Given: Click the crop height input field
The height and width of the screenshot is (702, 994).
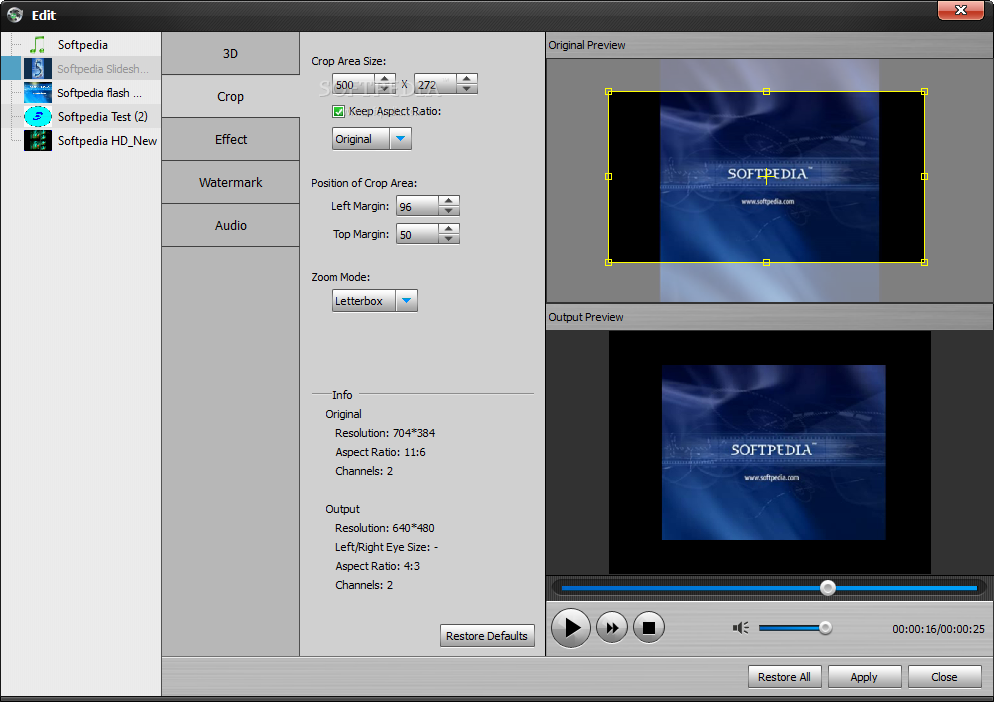Looking at the screenshot, I should [436, 84].
